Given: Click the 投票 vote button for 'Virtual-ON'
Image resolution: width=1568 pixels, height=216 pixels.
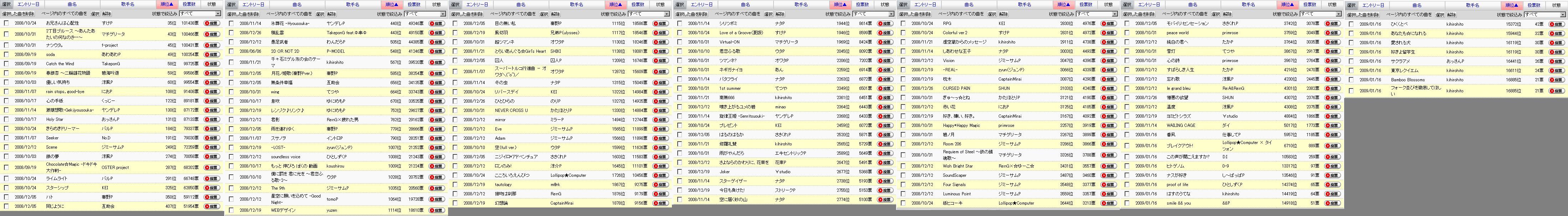Looking at the screenshot, I should (885, 42).
